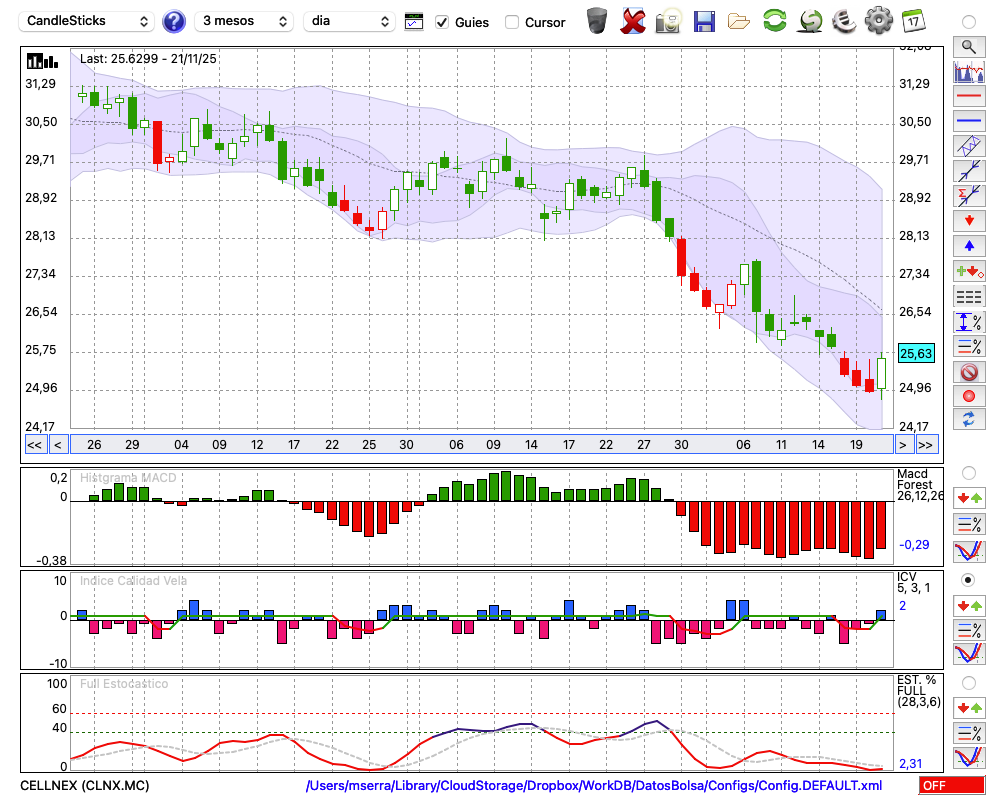This screenshot has height=800, width=1000.
Task: Select the radio button for the Estocastico panel
Action: [969, 683]
